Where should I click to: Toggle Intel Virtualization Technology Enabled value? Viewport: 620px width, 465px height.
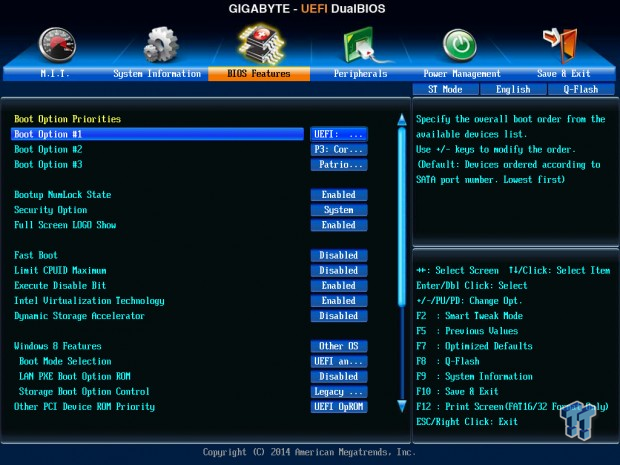pyautogui.click(x=339, y=301)
